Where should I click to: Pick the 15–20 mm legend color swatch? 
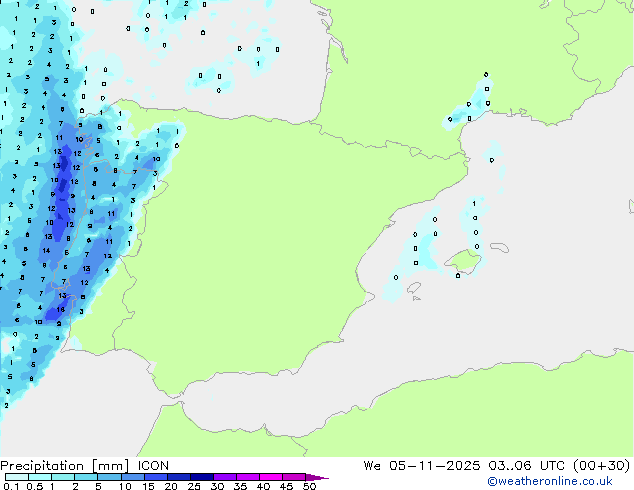[156, 477]
